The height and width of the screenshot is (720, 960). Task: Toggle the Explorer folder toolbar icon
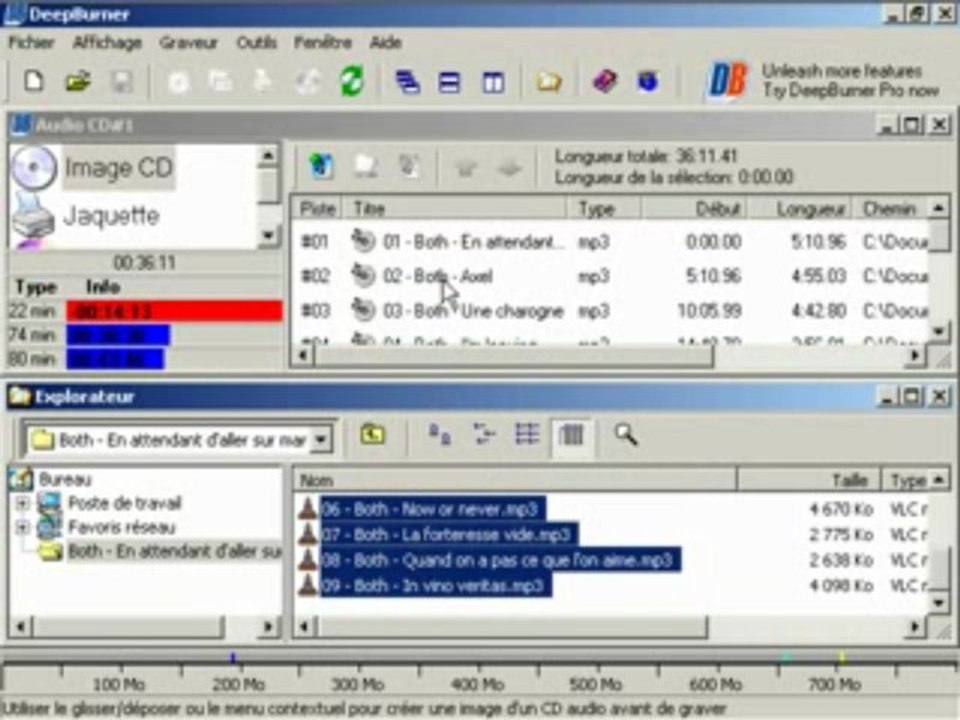point(549,81)
